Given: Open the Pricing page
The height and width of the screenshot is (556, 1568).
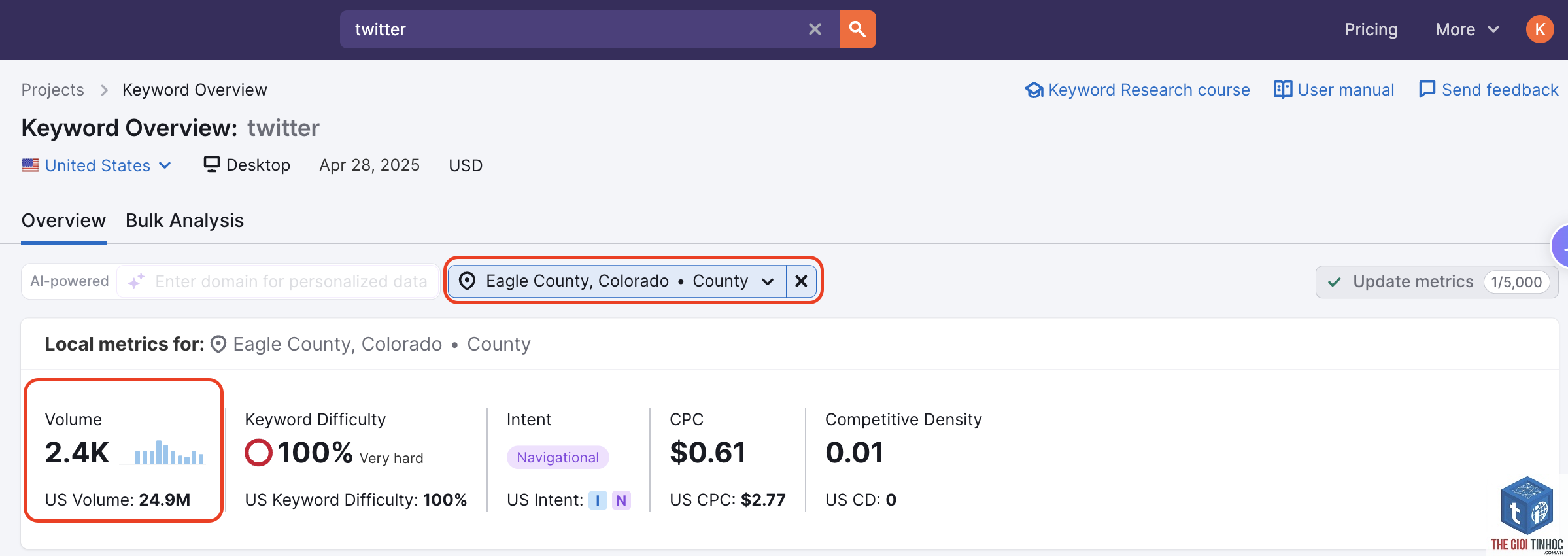Looking at the screenshot, I should [1371, 29].
